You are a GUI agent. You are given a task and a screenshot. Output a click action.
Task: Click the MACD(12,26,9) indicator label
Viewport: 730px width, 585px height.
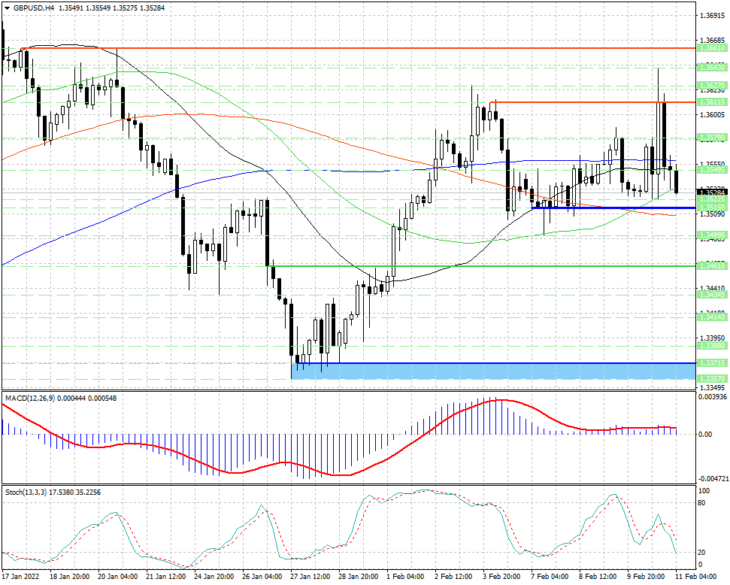tap(30, 398)
